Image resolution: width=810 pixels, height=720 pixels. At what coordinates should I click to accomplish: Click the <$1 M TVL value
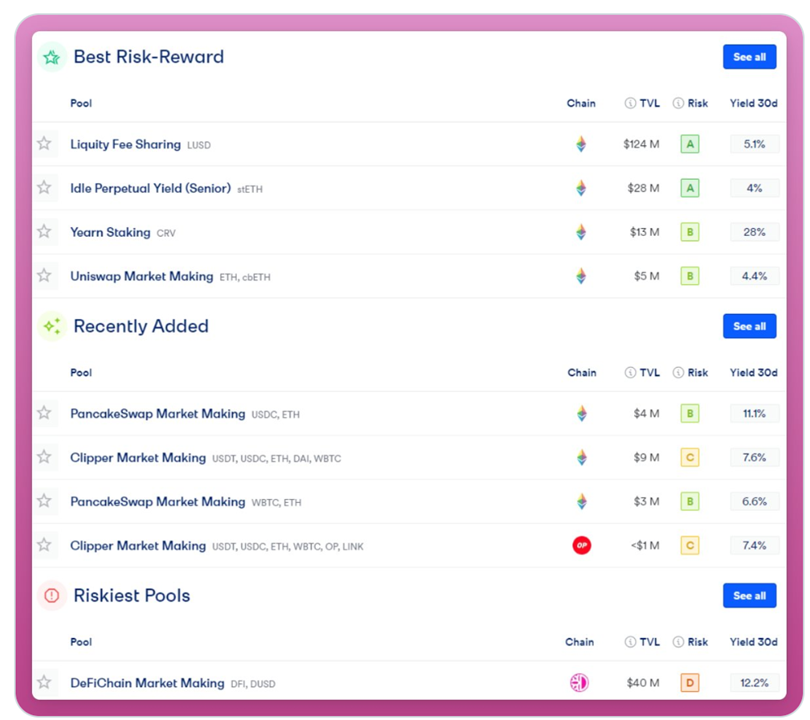point(645,545)
